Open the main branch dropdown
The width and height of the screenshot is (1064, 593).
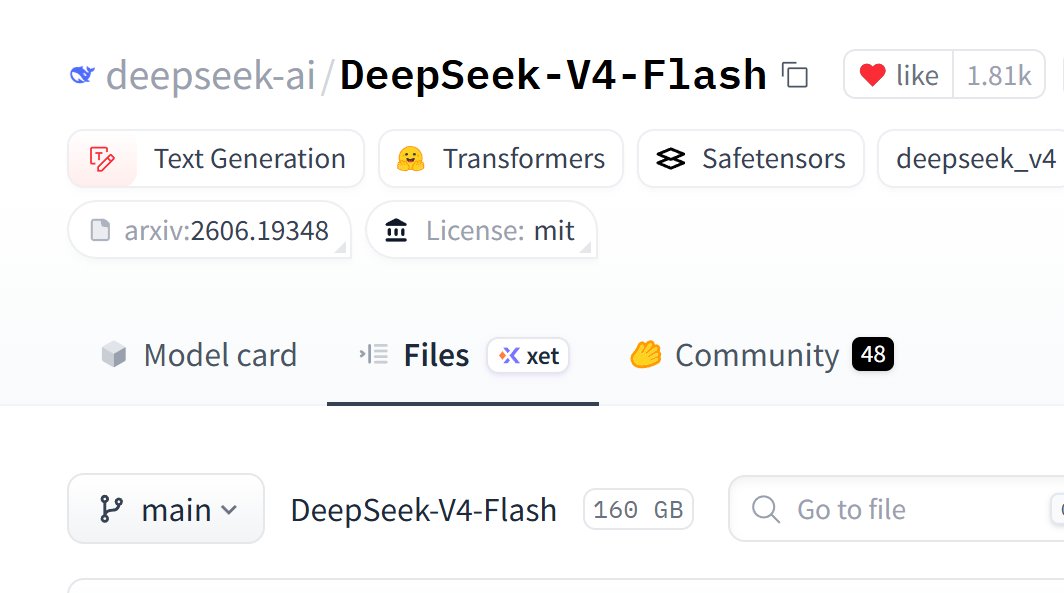pos(166,509)
